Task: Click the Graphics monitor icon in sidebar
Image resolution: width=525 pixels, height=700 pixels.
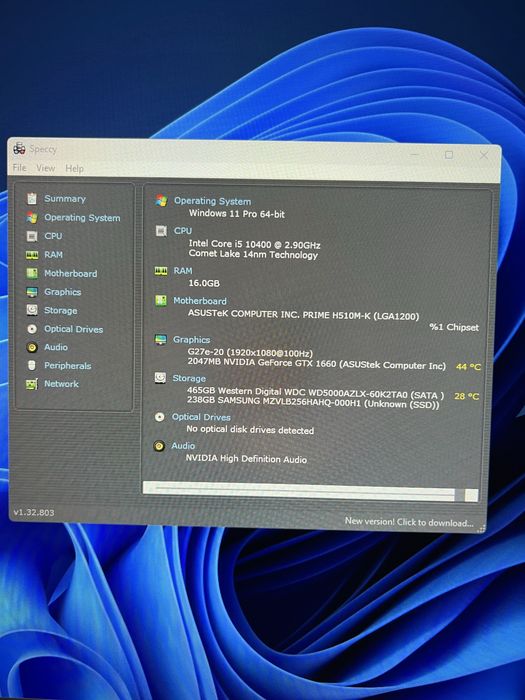Action: 32,292
